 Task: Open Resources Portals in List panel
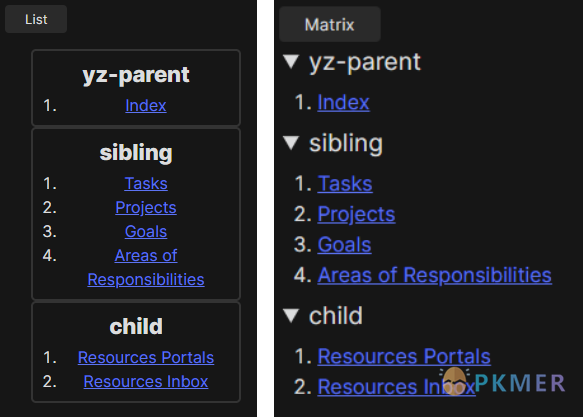pyautogui.click(x=146, y=358)
